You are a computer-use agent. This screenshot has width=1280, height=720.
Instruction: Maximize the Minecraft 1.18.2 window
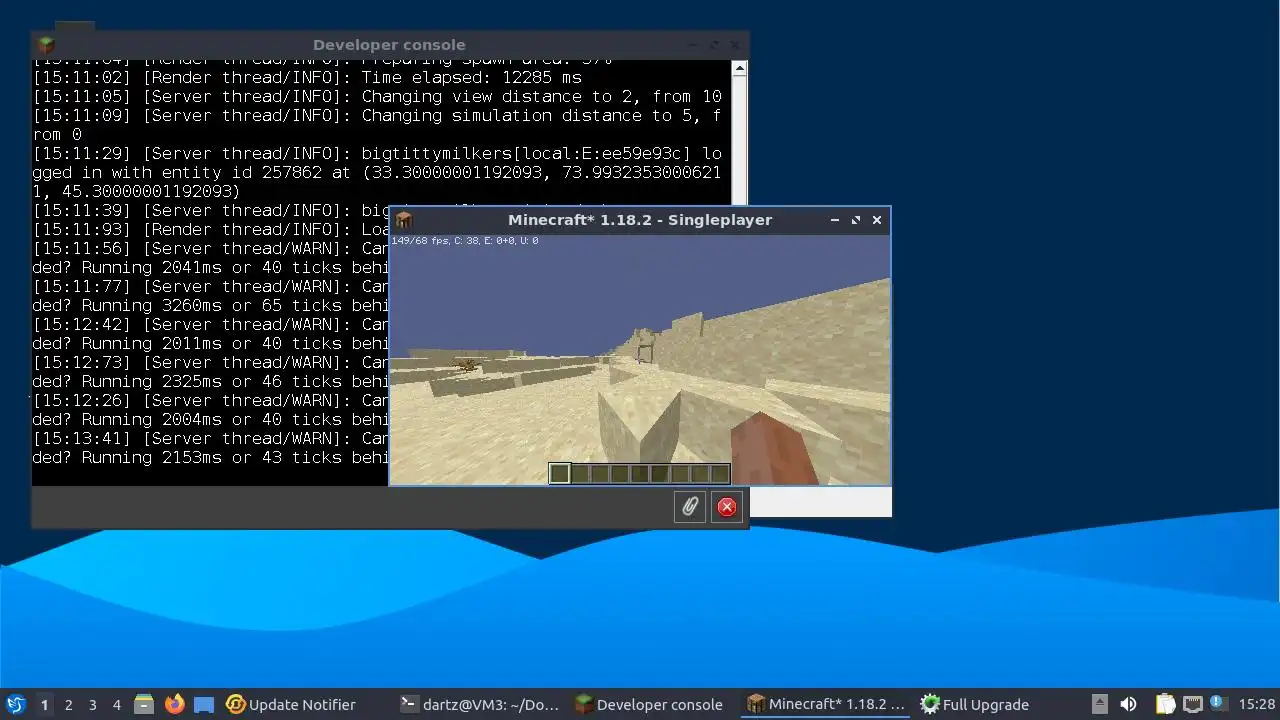click(856, 220)
